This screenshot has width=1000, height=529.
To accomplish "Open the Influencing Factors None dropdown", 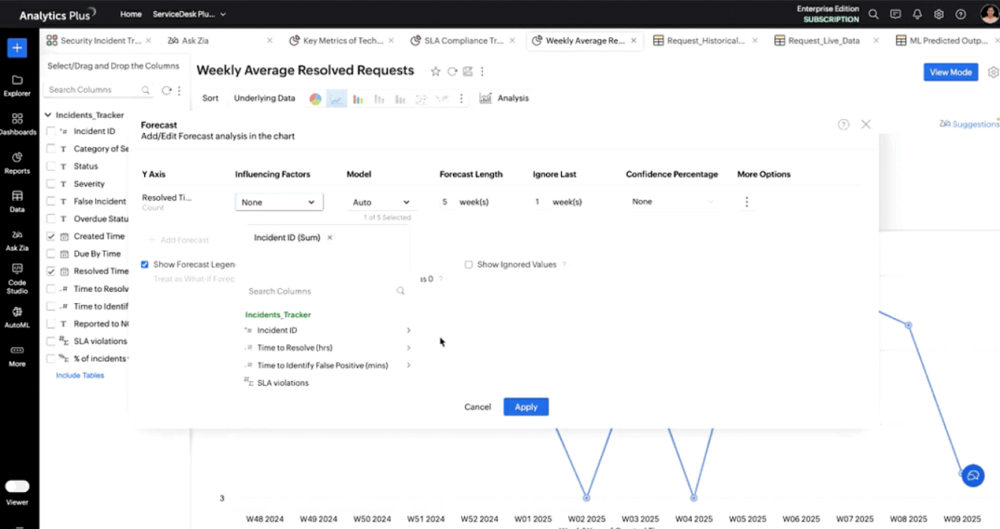I will click(279, 202).
